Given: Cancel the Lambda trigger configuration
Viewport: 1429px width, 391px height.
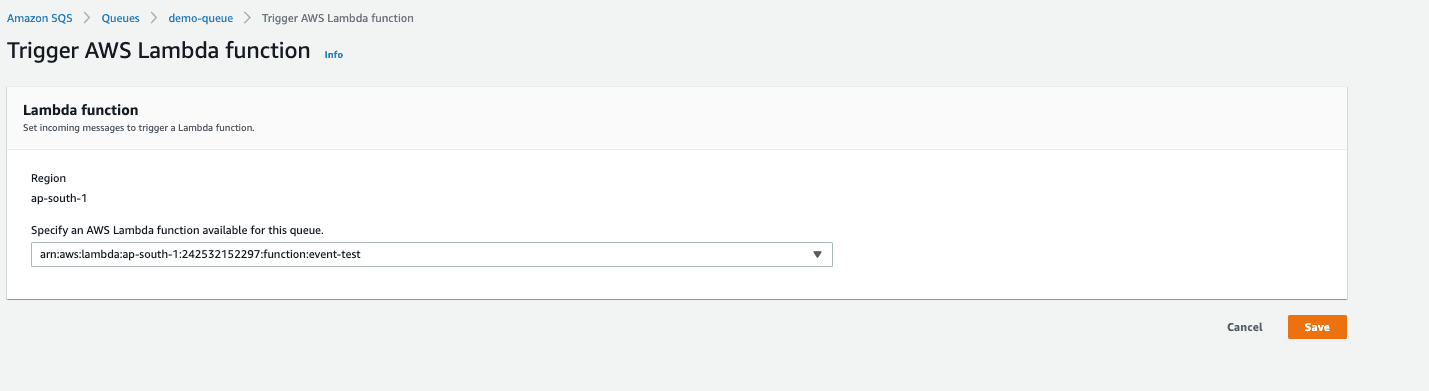Looking at the screenshot, I should tap(1244, 327).
